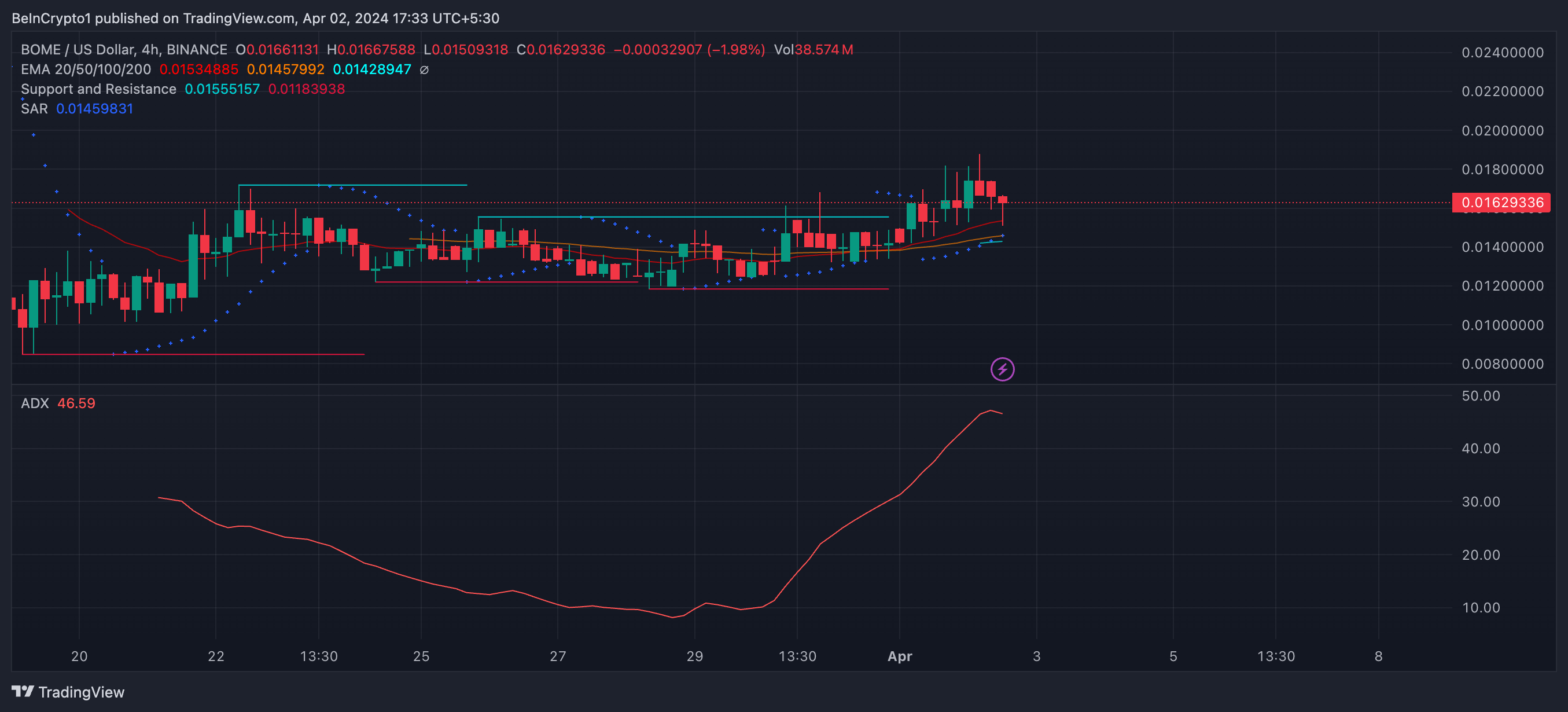Click the Apr label on time axis
The height and width of the screenshot is (712, 1568).
coord(900,656)
